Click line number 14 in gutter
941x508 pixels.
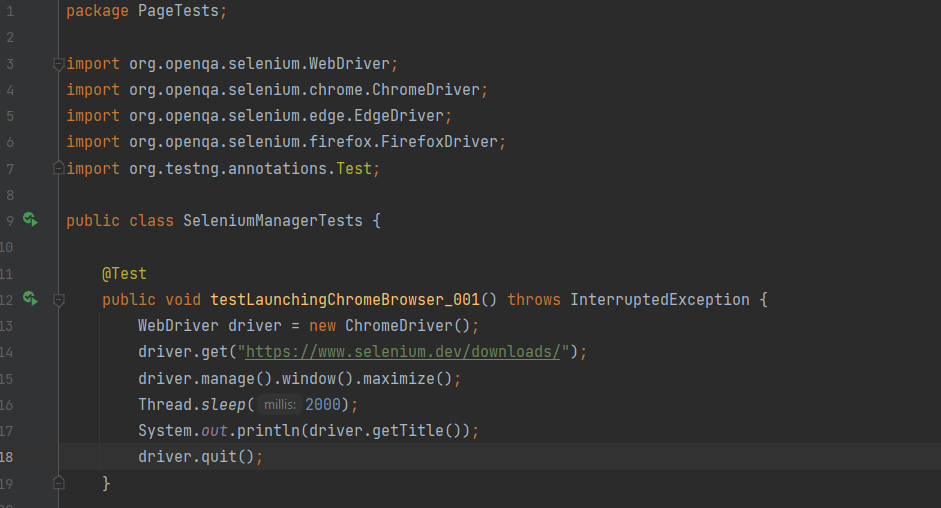(6, 352)
